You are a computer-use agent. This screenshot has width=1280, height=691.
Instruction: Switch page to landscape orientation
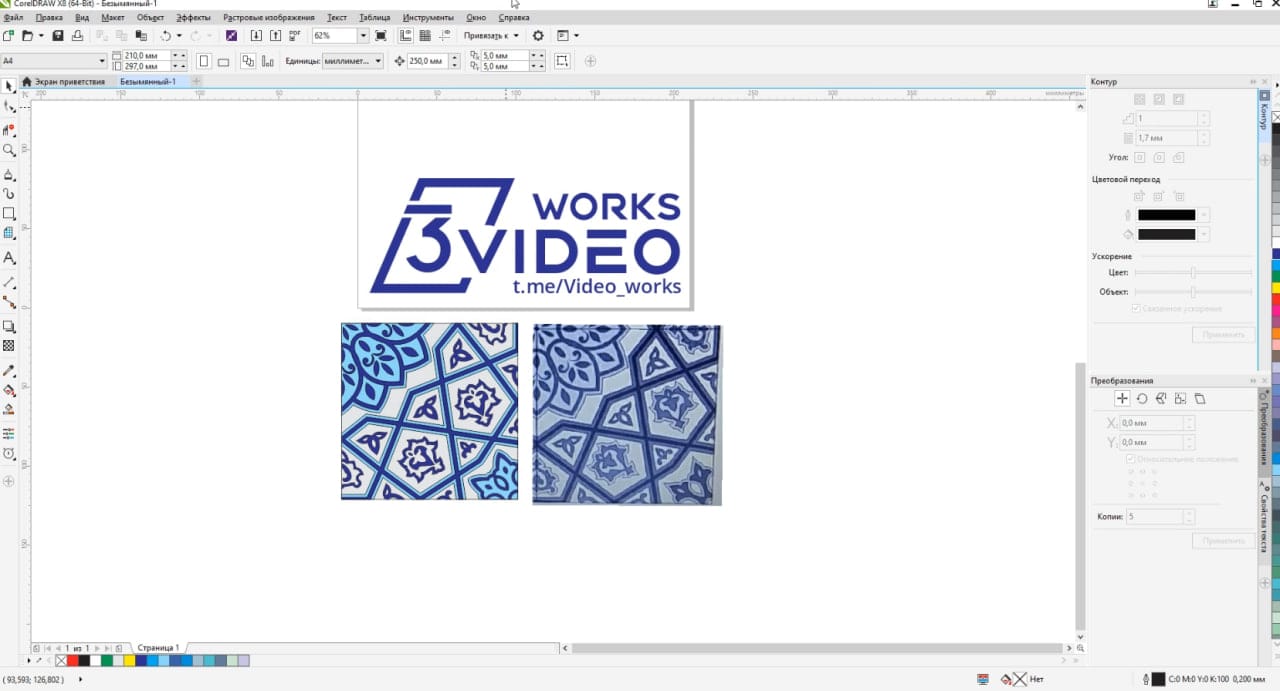point(223,62)
